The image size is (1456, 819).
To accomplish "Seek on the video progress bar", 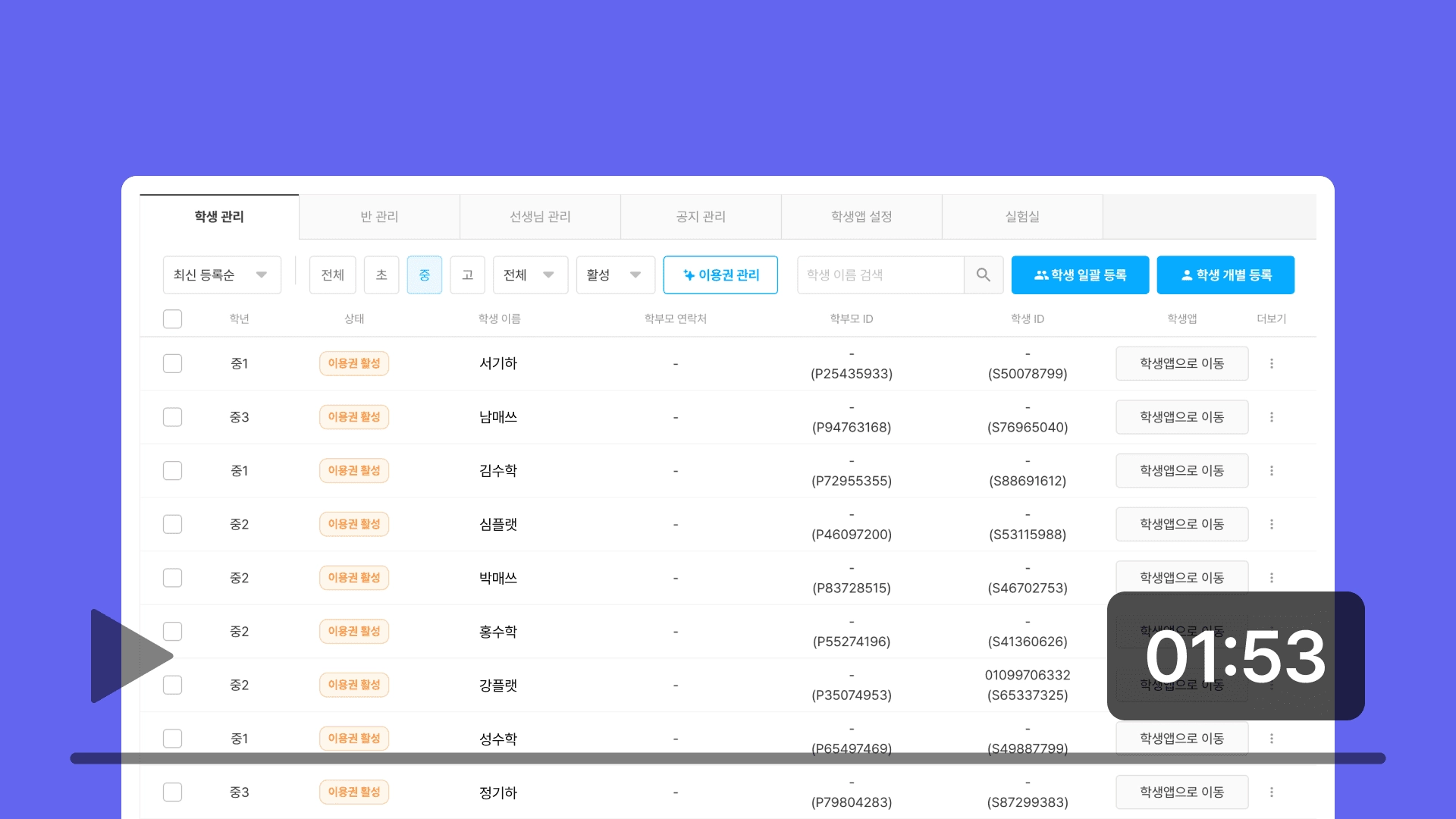I will point(728,758).
